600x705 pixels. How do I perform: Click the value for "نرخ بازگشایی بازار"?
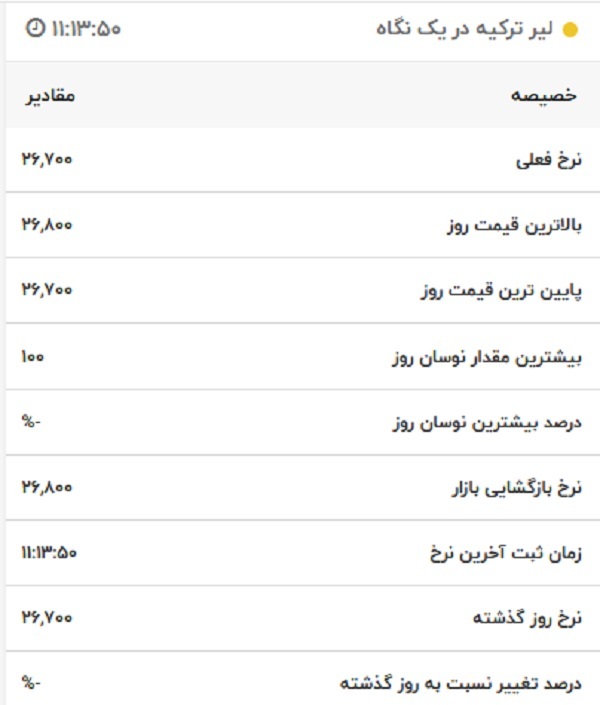coord(47,486)
